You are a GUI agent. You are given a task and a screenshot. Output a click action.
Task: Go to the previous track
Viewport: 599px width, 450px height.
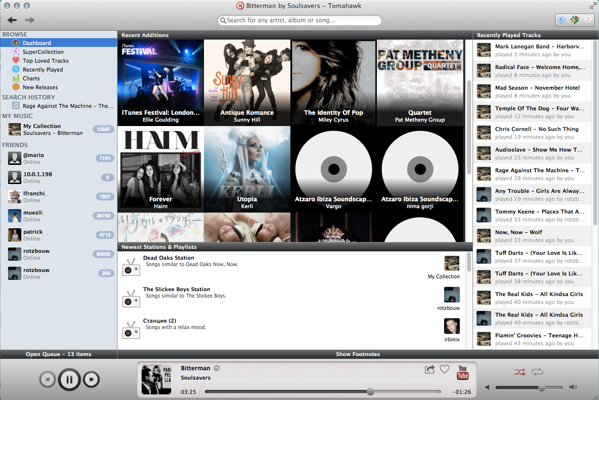pyautogui.click(x=47, y=379)
